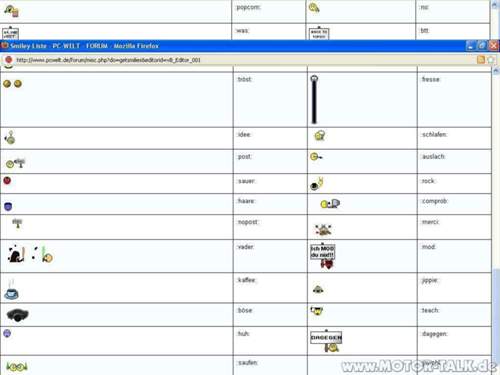The height and width of the screenshot is (375, 500).
Task: Insert the two comforting faces smiley
Action: click(x=12, y=84)
